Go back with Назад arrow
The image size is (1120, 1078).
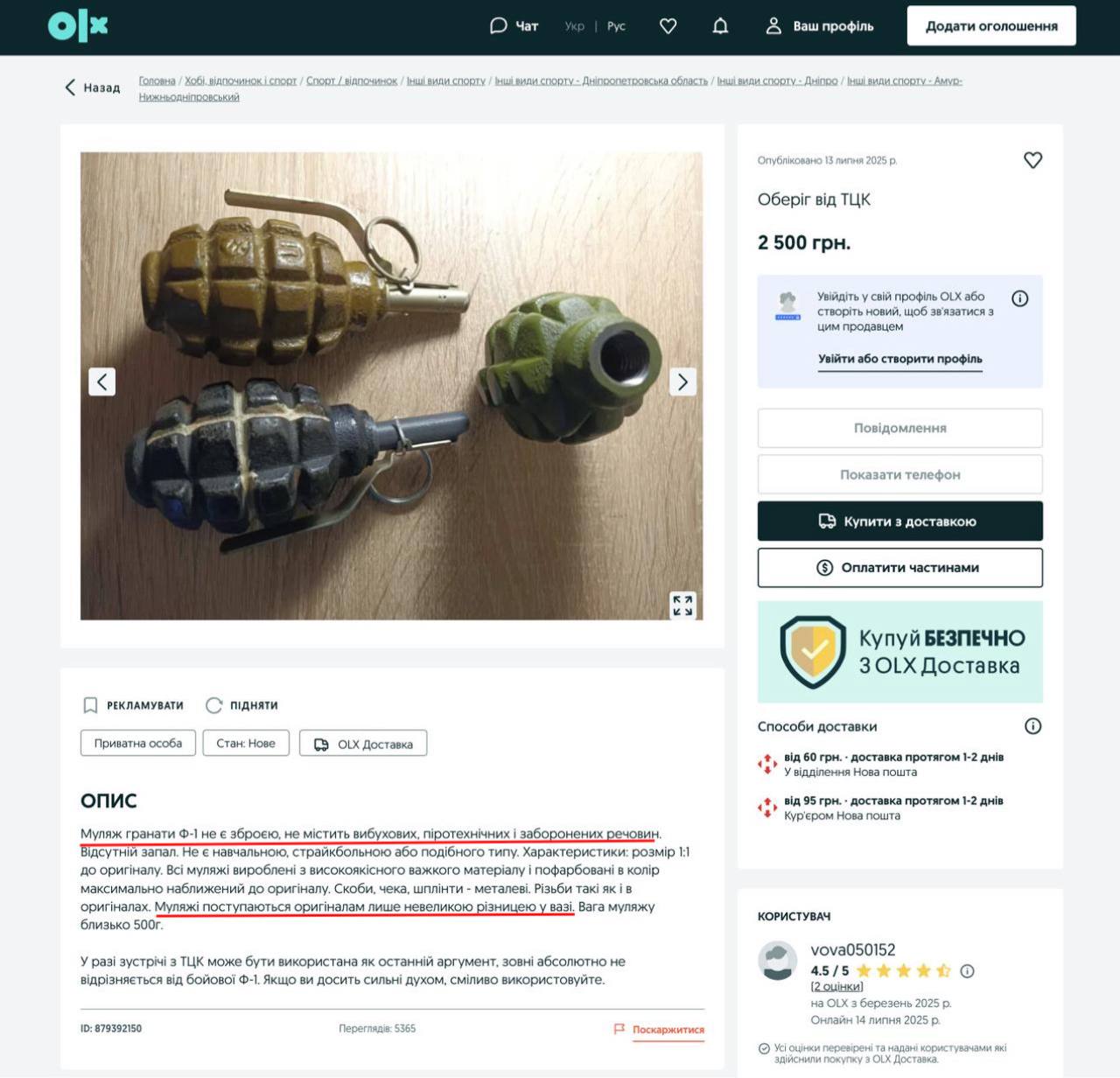pos(92,87)
